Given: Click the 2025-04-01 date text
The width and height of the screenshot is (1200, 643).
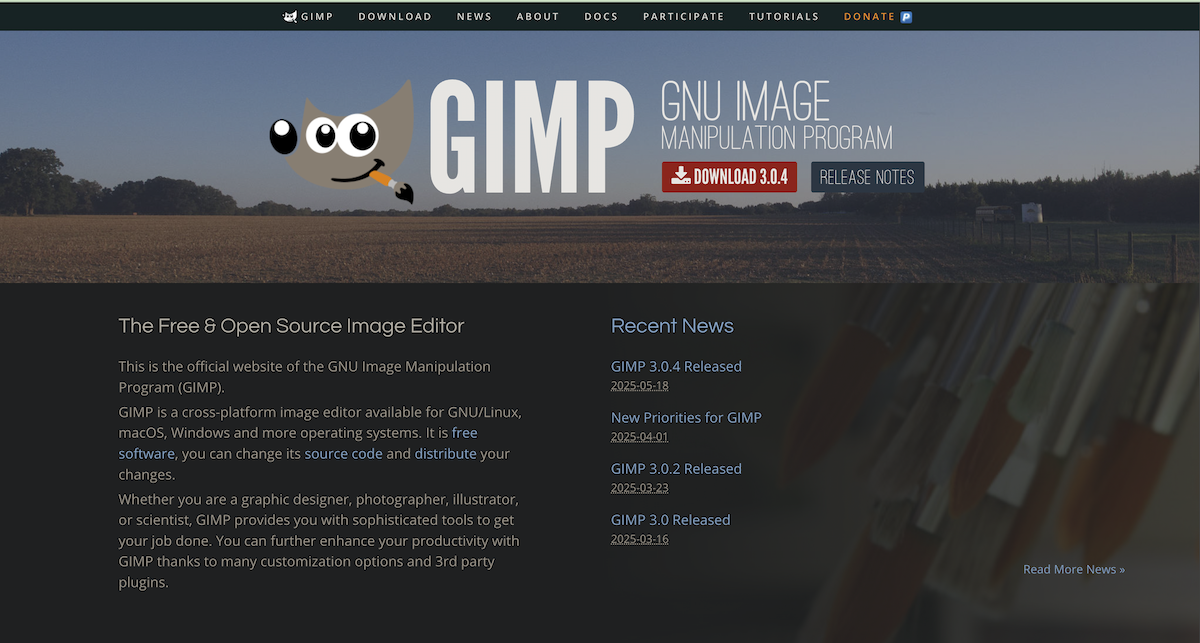Looking at the screenshot, I should [x=640, y=437].
